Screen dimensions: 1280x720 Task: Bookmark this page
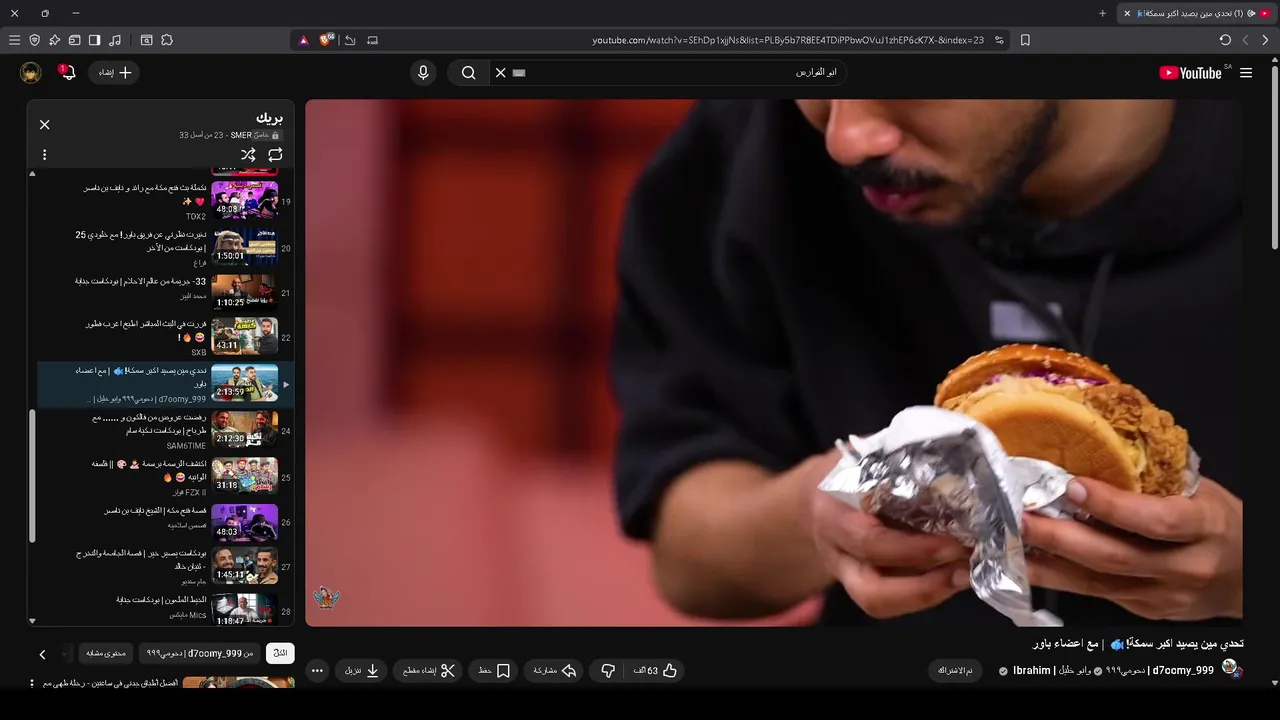[1025, 40]
